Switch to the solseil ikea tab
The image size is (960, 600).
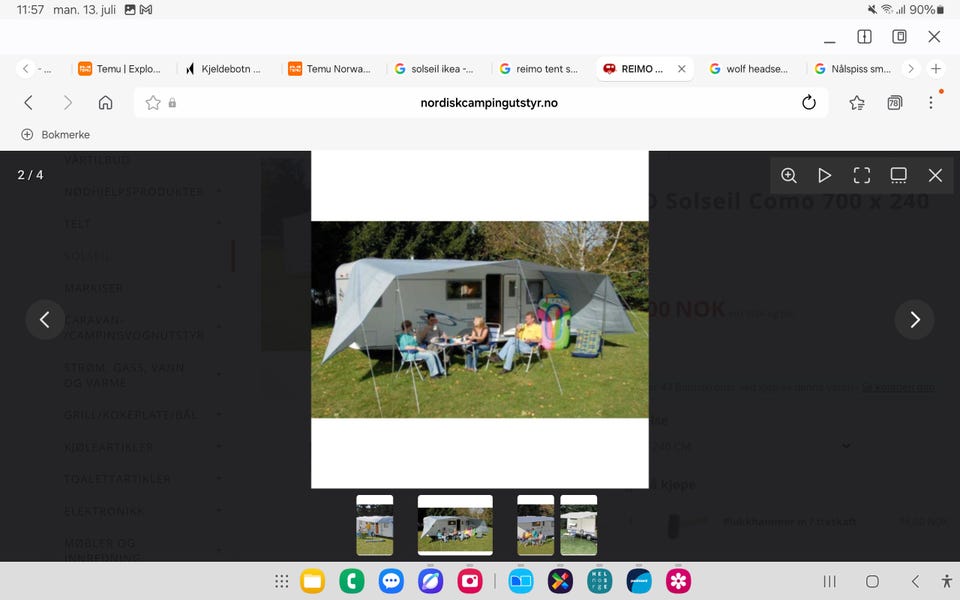[435, 69]
